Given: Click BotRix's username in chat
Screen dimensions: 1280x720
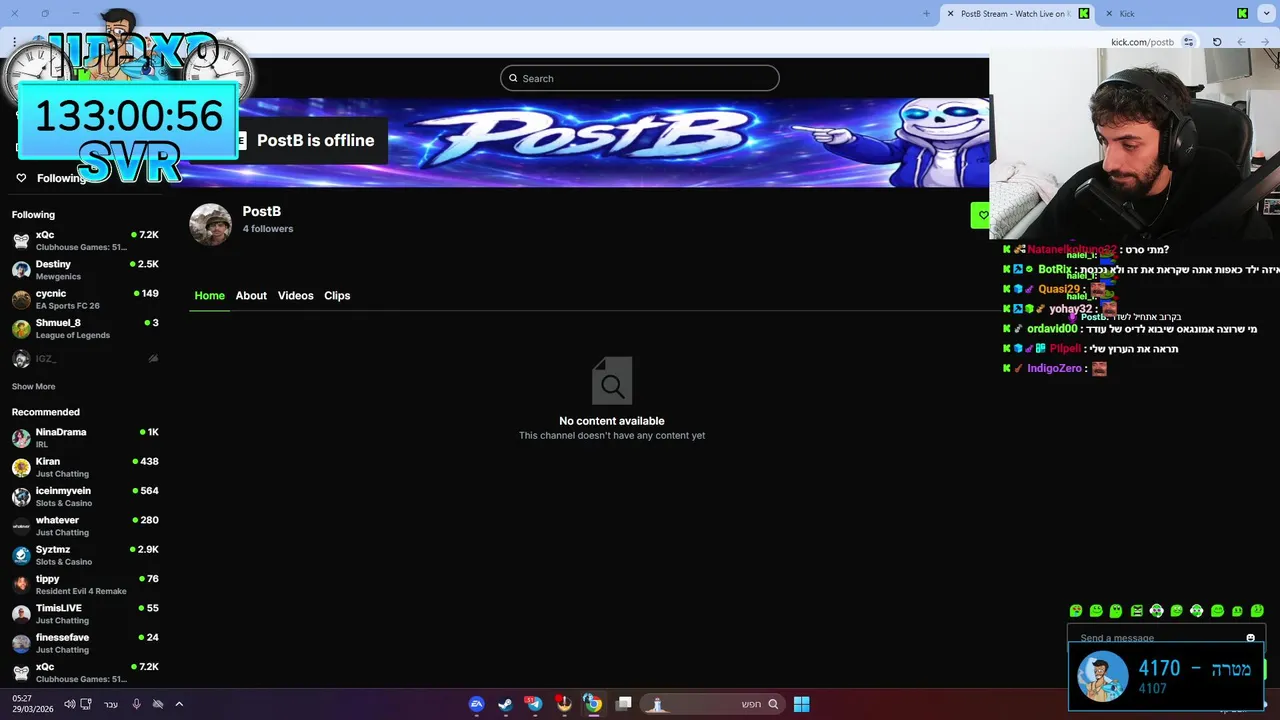Looking at the screenshot, I should tap(1055, 269).
